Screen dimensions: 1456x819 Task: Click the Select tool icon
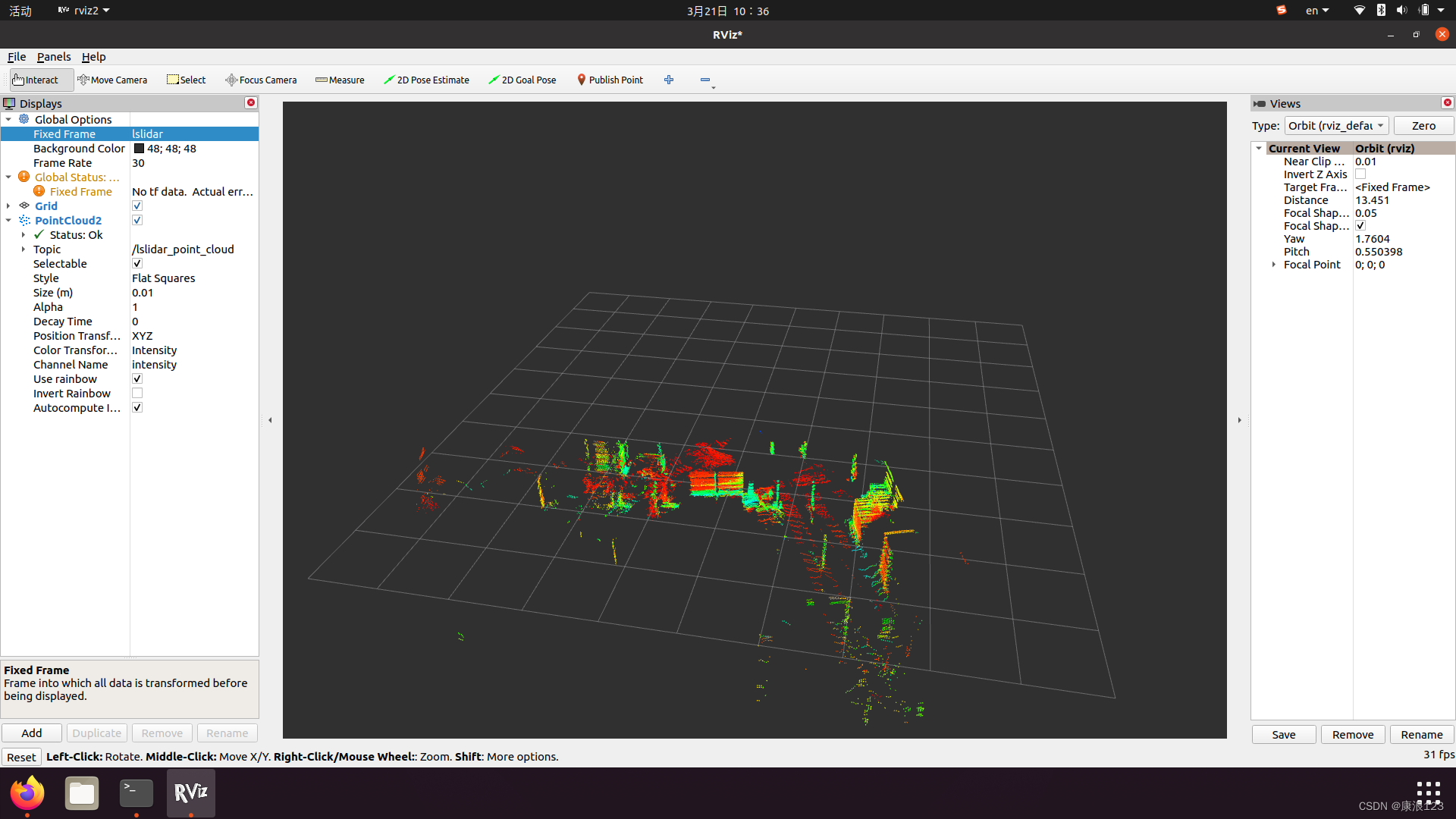pyautogui.click(x=172, y=79)
